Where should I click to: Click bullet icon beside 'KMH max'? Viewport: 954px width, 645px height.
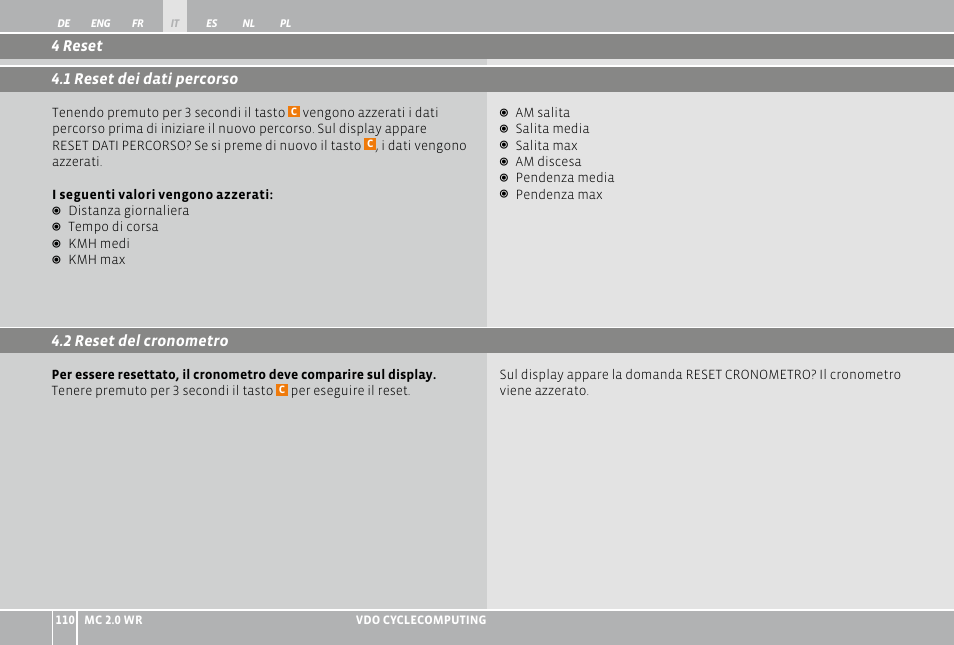(x=57, y=260)
